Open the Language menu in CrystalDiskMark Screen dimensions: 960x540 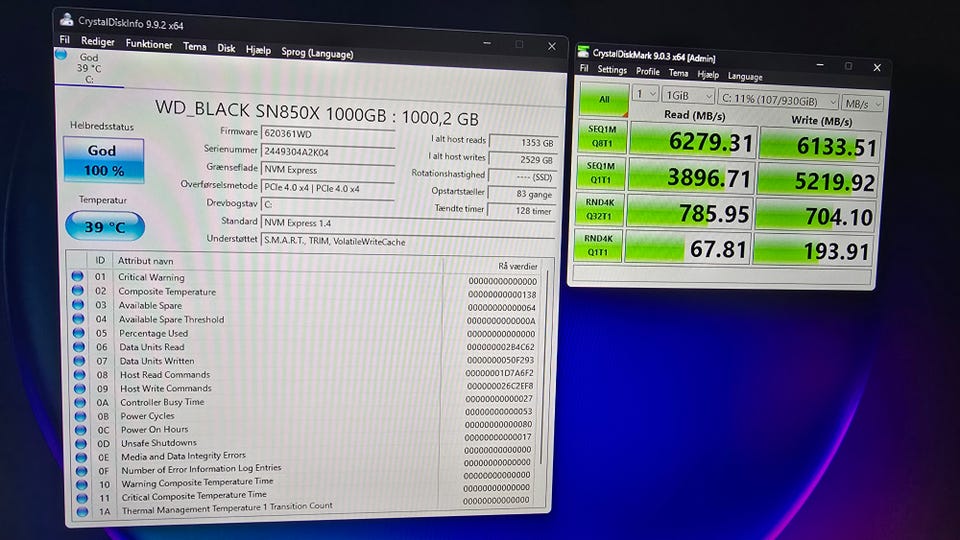coord(745,77)
